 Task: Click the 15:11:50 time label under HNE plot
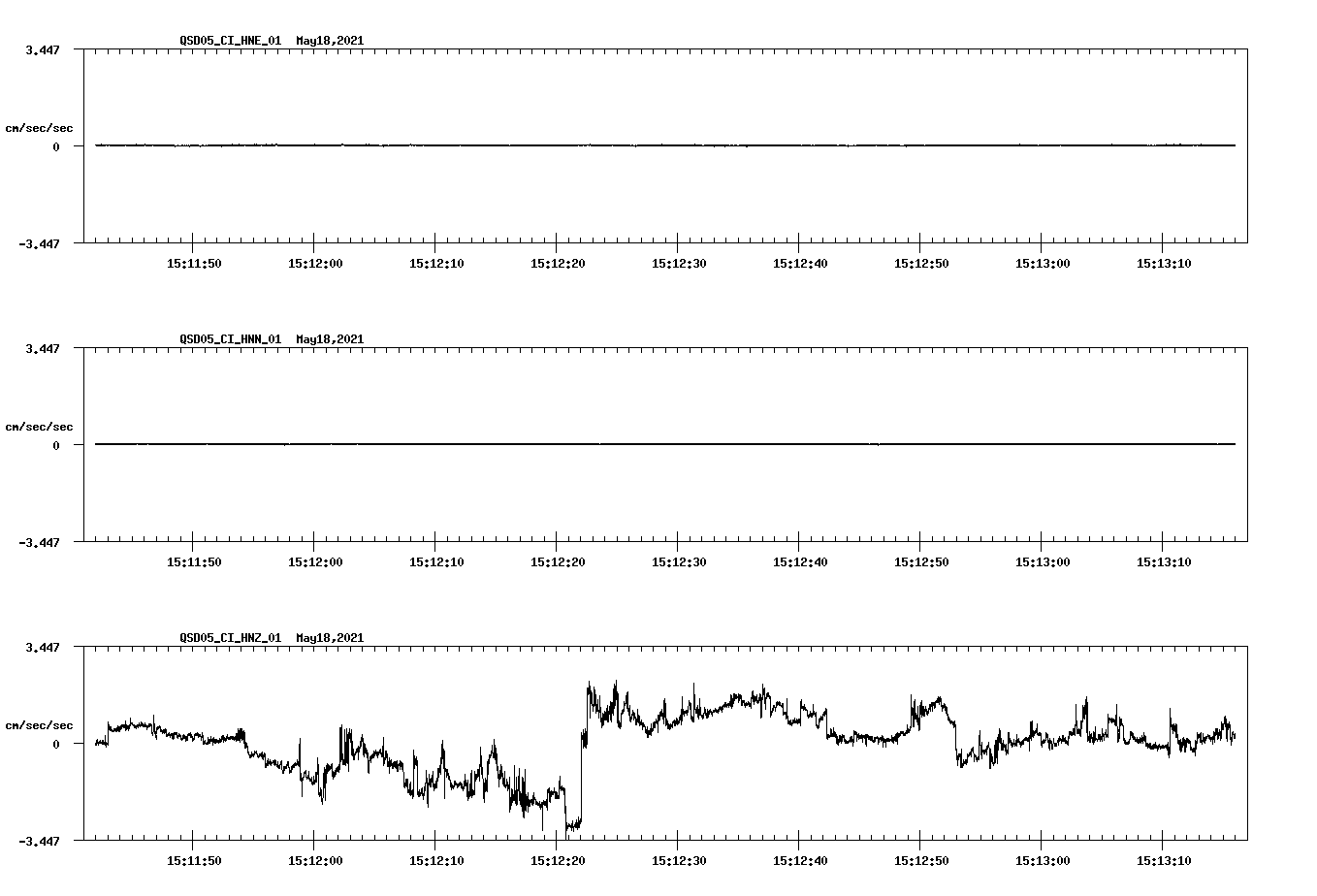click(x=195, y=260)
